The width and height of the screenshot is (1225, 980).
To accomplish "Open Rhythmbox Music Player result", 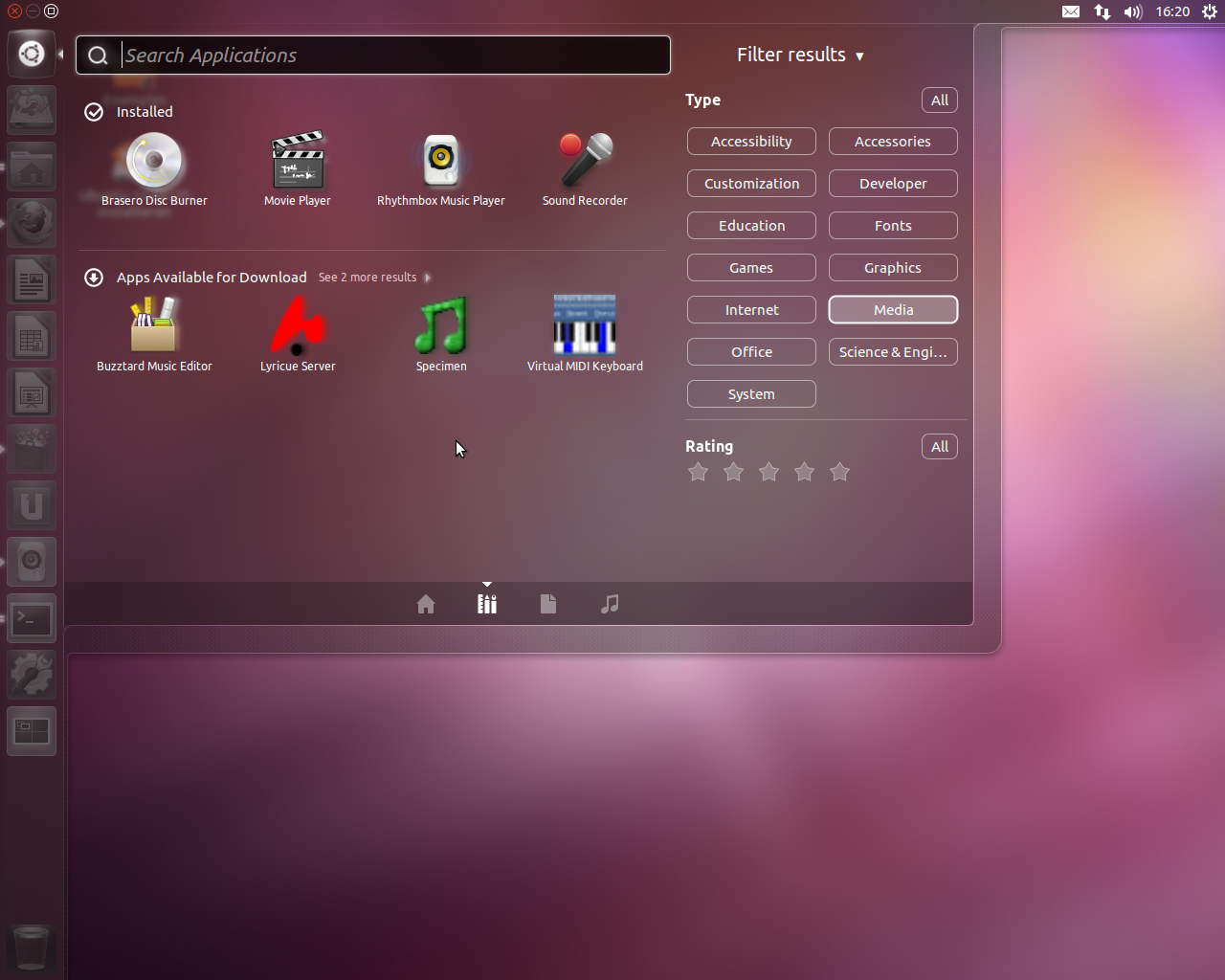I will coord(441,170).
